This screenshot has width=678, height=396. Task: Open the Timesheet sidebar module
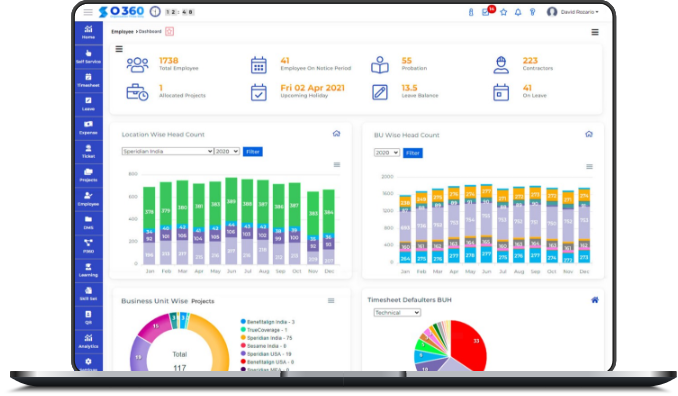click(89, 80)
